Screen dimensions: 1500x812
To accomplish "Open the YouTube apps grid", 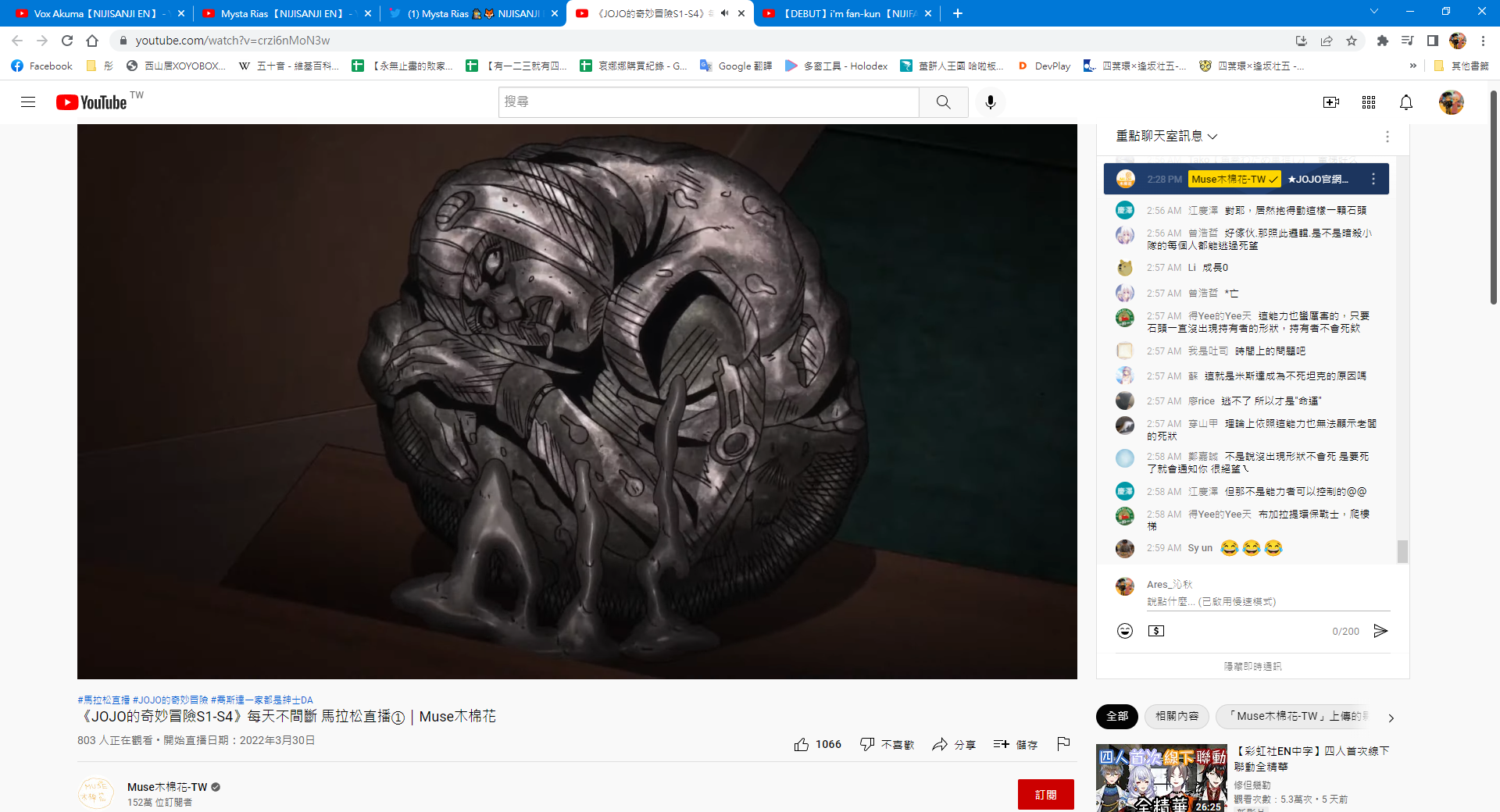I will point(1369,102).
